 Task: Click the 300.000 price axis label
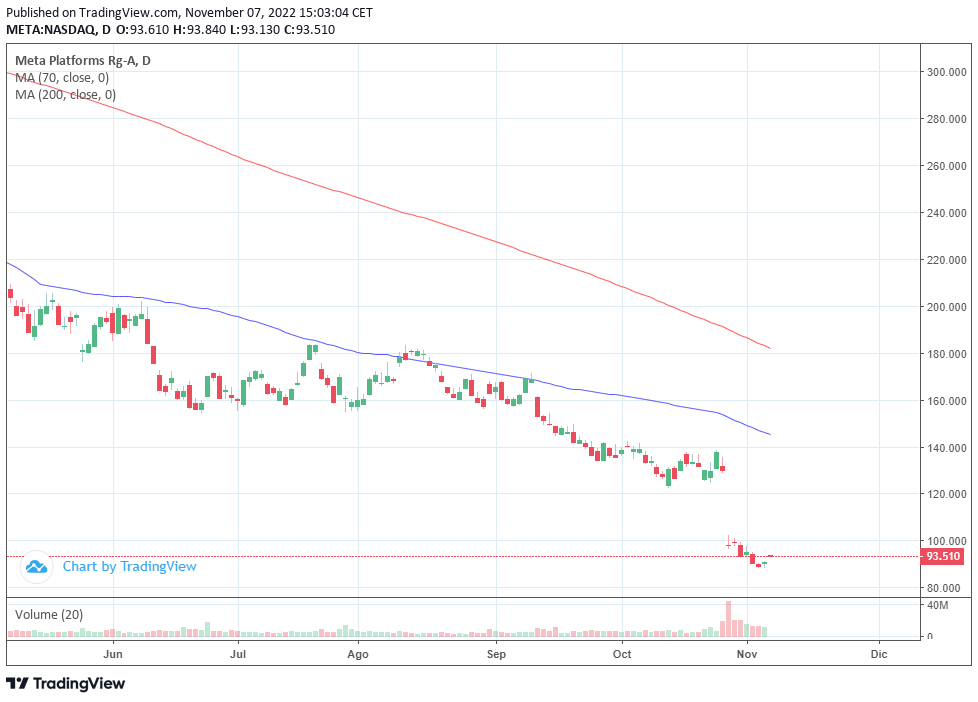pos(946,72)
